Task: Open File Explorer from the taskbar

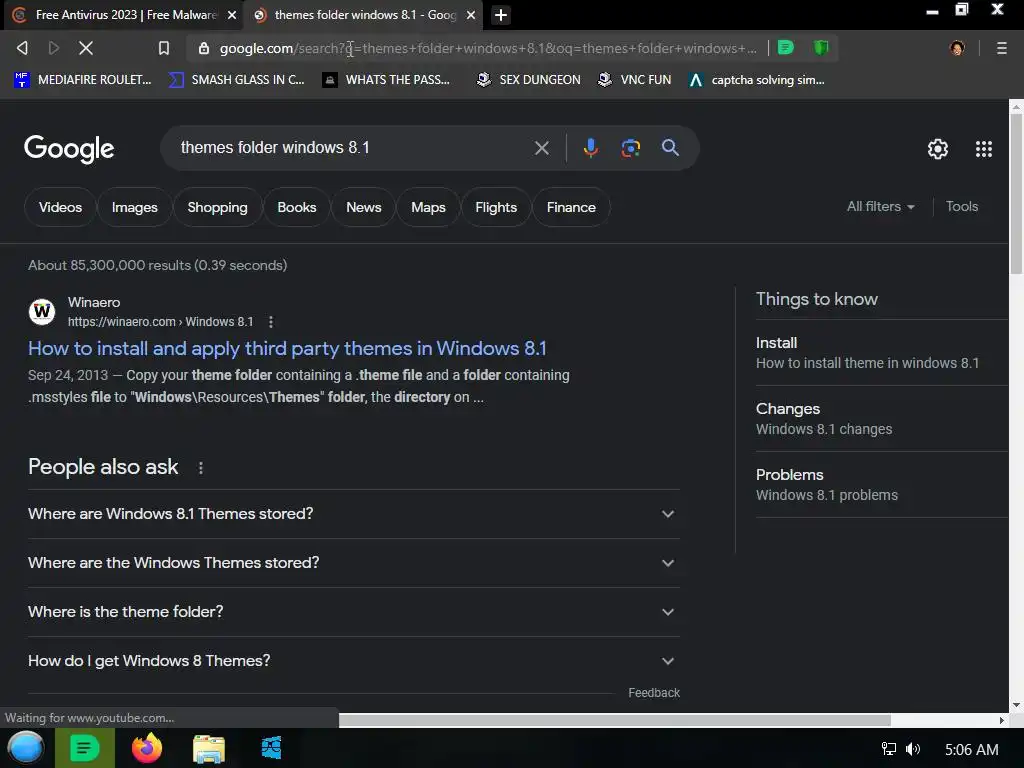Action: [209, 749]
